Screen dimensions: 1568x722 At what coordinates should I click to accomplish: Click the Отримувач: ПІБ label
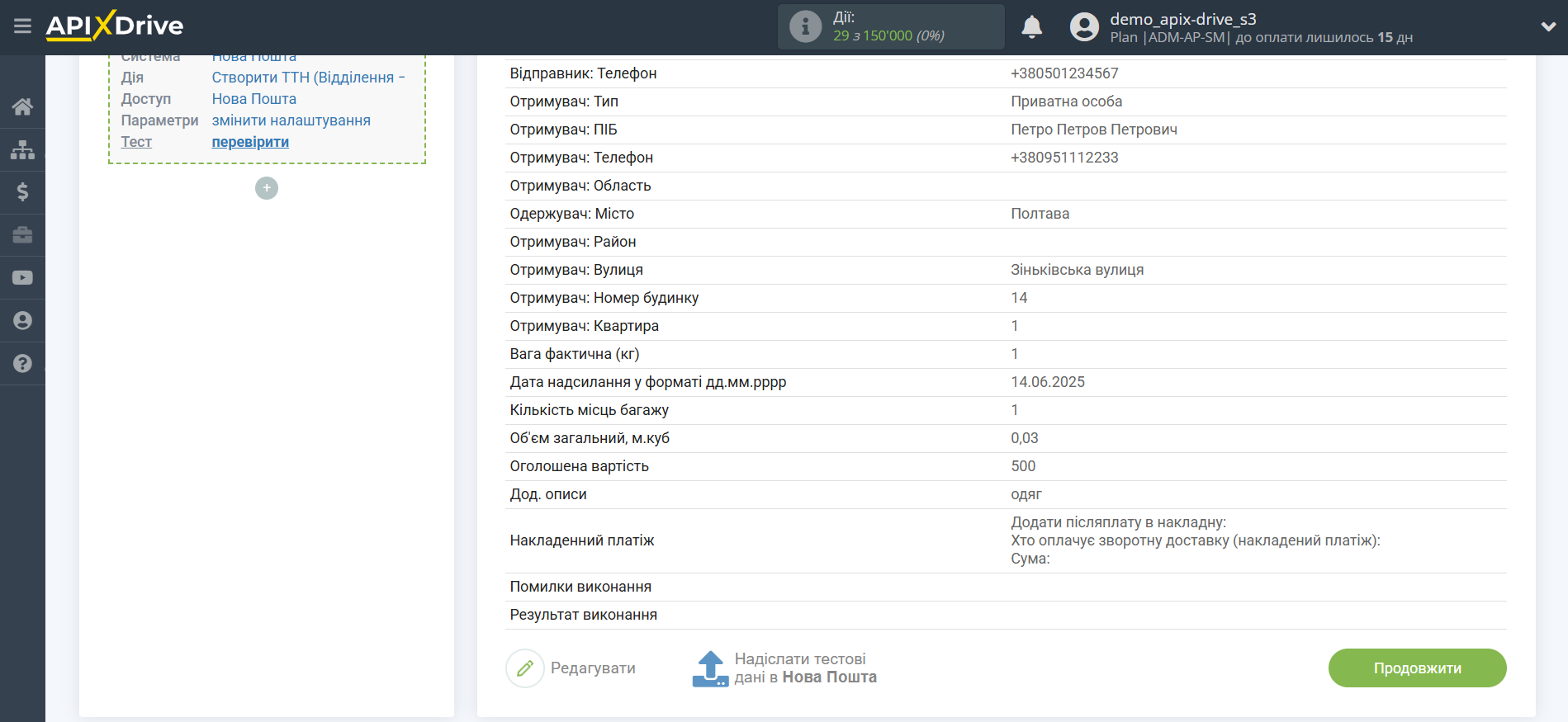click(x=563, y=130)
